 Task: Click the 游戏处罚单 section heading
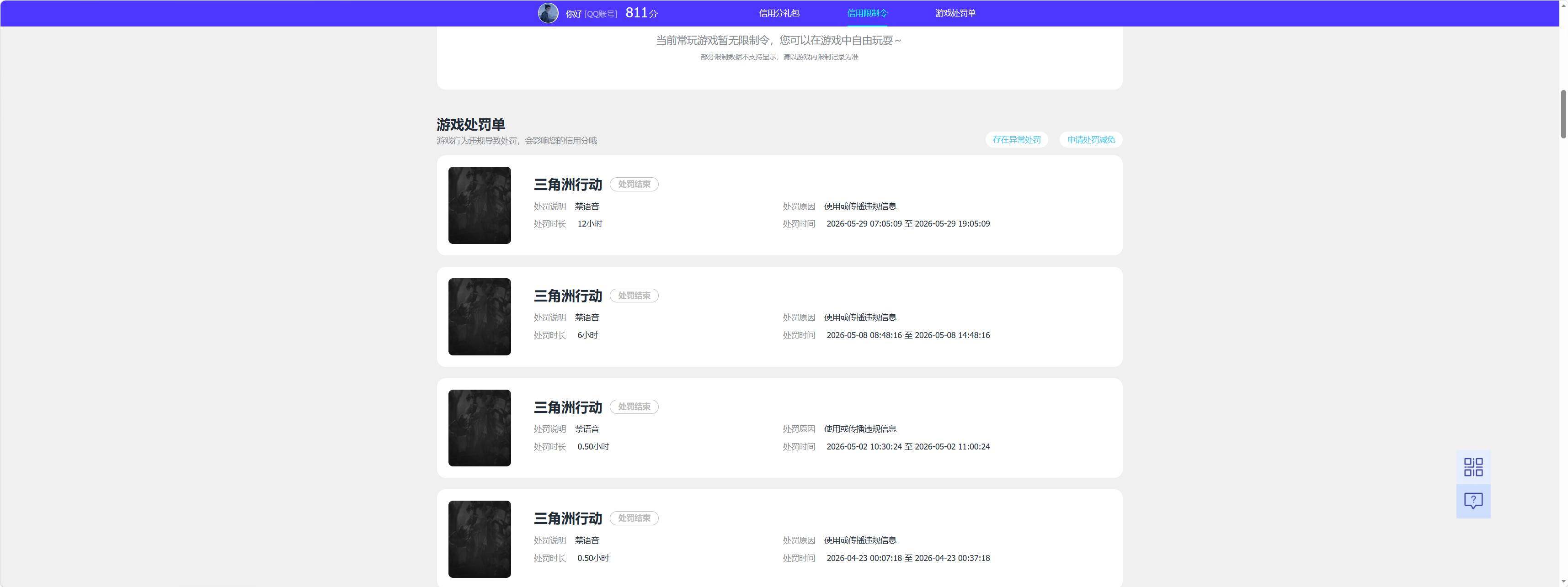click(x=470, y=125)
